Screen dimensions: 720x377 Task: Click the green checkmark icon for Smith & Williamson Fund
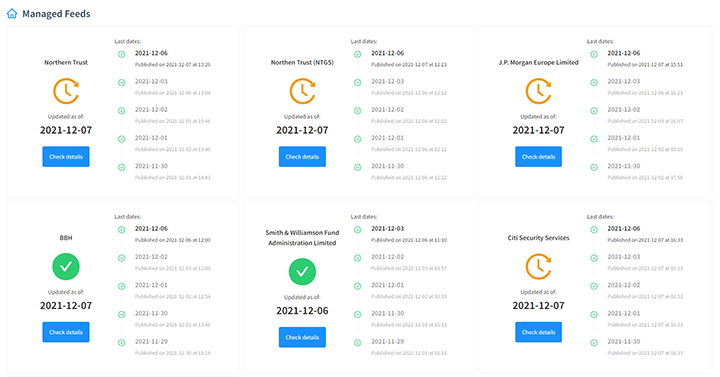[x=302, y=272]
